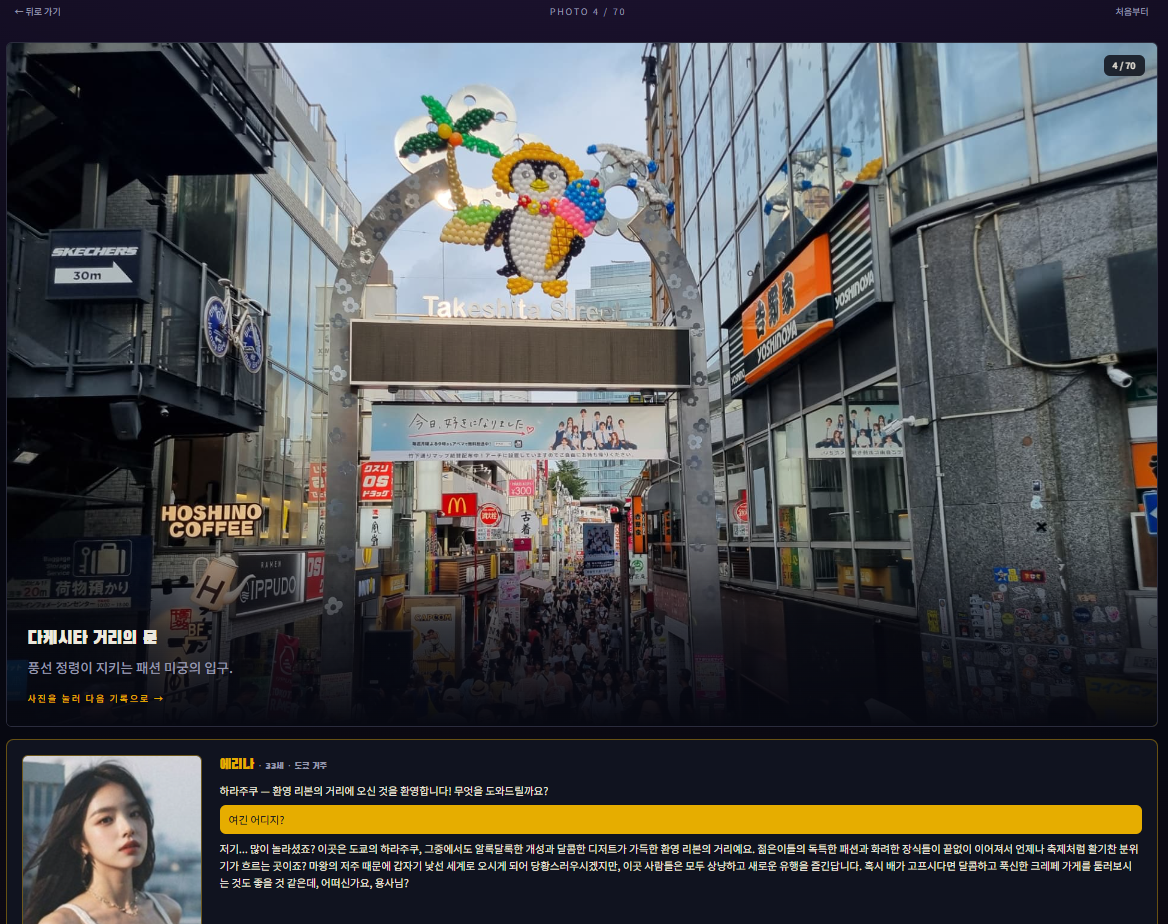Click the reply paragraph starting '저기... 많이 놀라셨죠?'
This screenshot has height=924, width=1168.
pyautogui.click(x=679, y=866)
